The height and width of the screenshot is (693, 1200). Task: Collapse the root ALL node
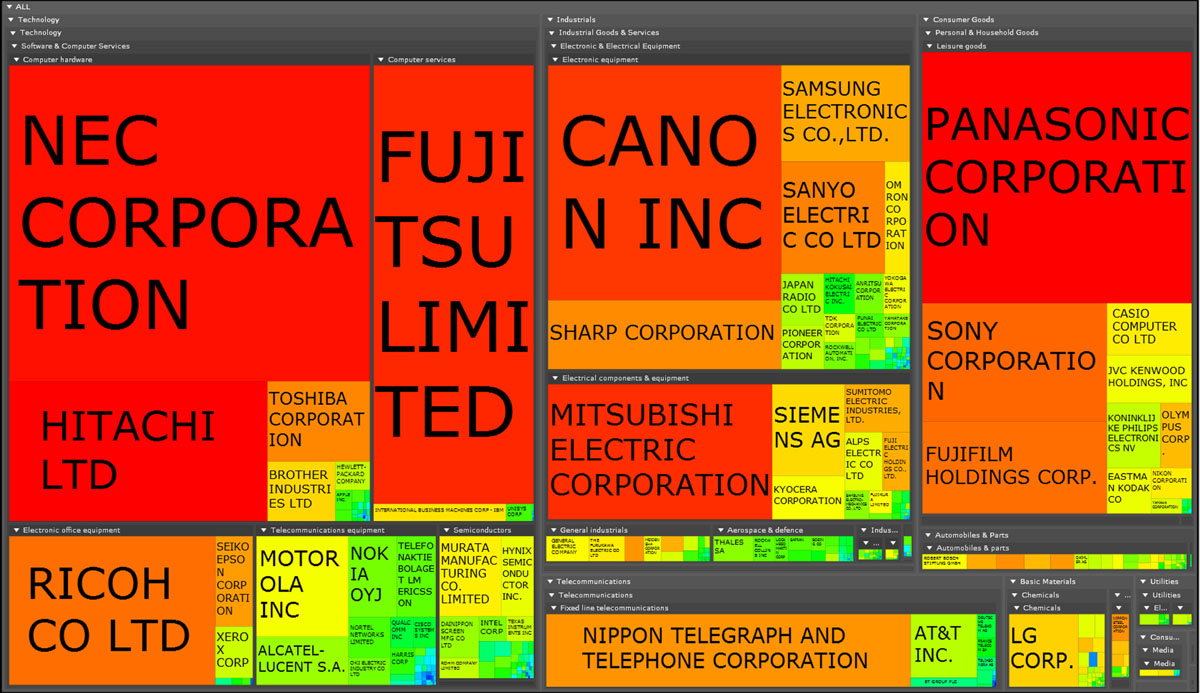pyautogui.click(x=9, y=7)
